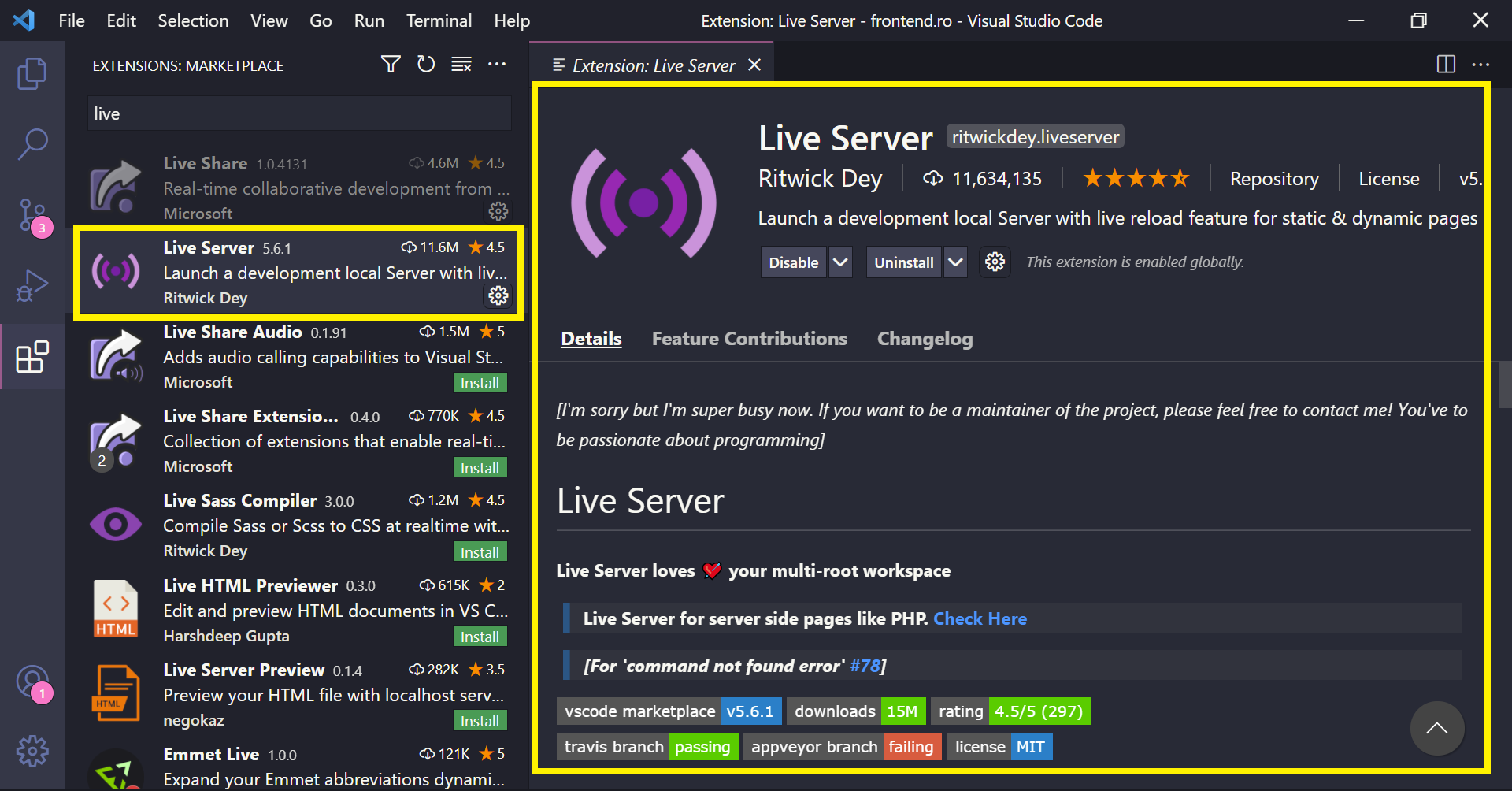Click the Live Sass Compiler eye icon
1512x791 pixels.
[x=116, y=525]
